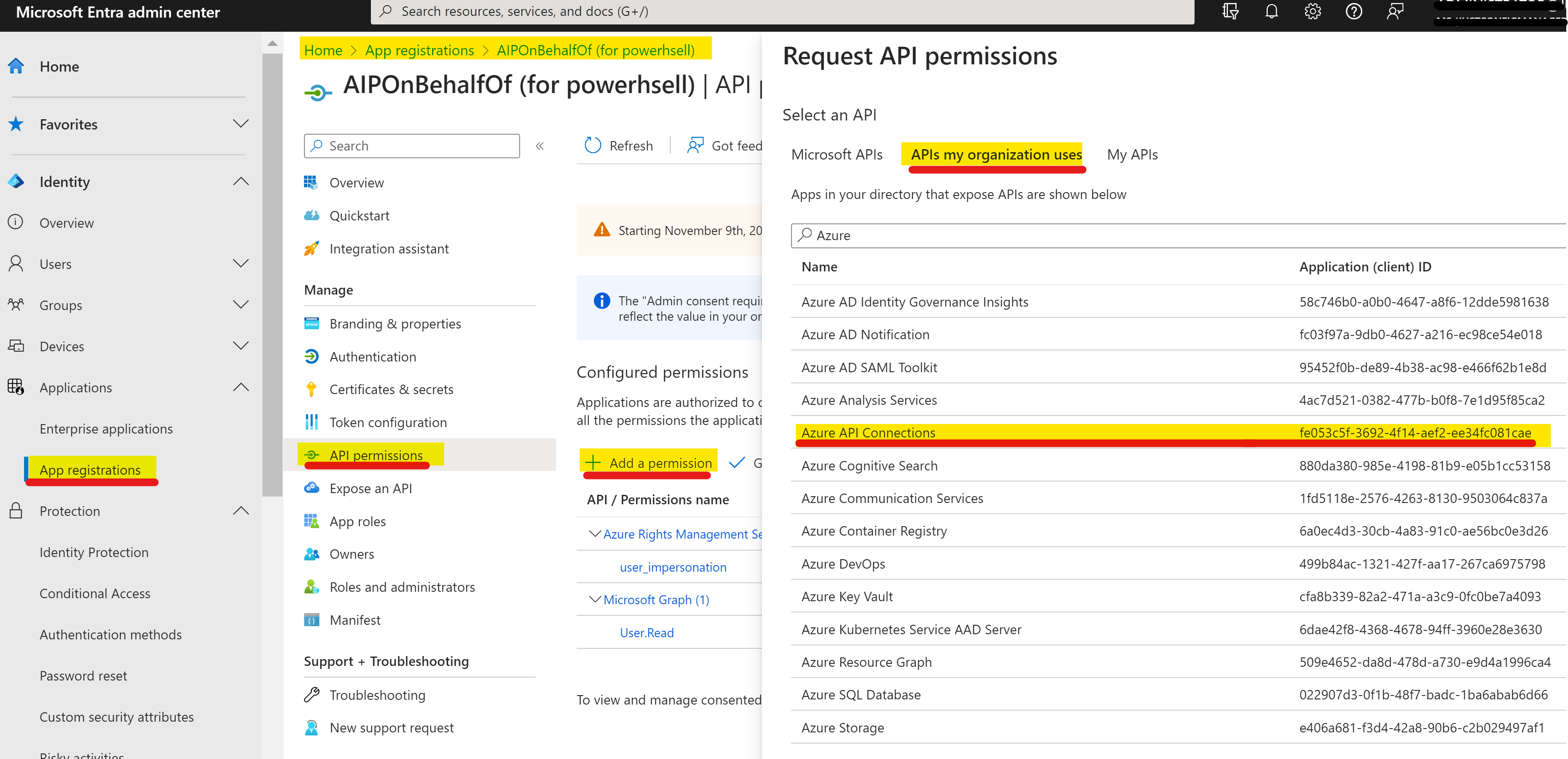Click the Protection lock icon
Image resolution: width=1568 pixels, height=759 pixels.
pyautogui.click(x=16, y=511)
